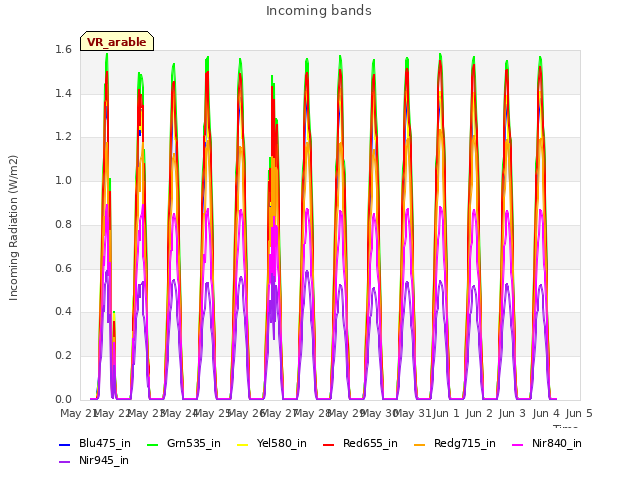Click the Incoming Radiation (W/m2) axis label
The height and width of the screenshot is (480, 640).
tap(13, 228)
